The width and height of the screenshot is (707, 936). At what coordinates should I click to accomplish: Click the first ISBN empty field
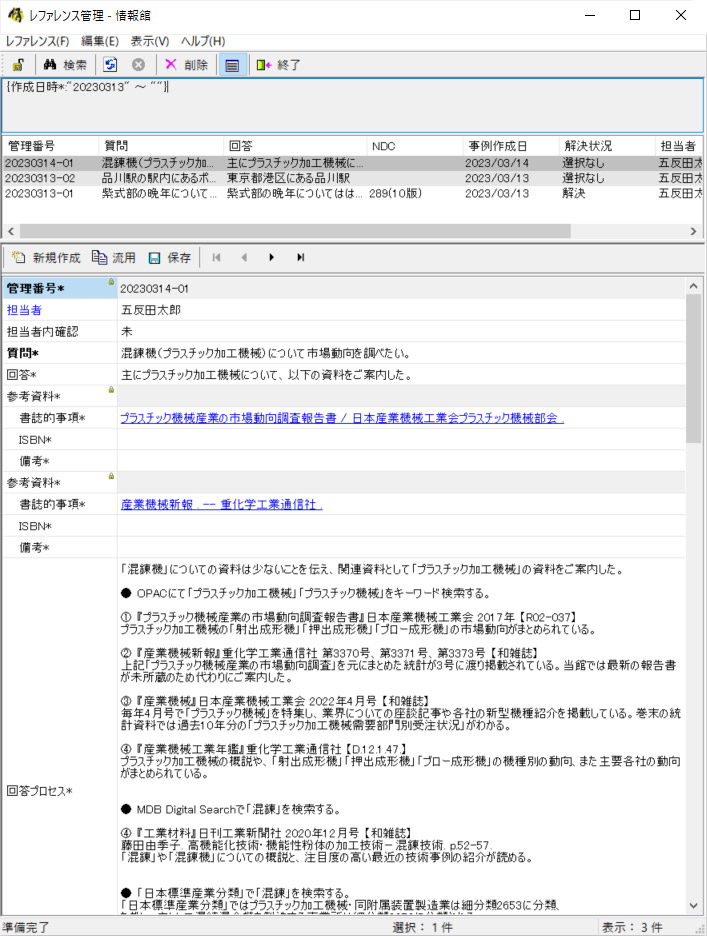[x=401, y=439]
